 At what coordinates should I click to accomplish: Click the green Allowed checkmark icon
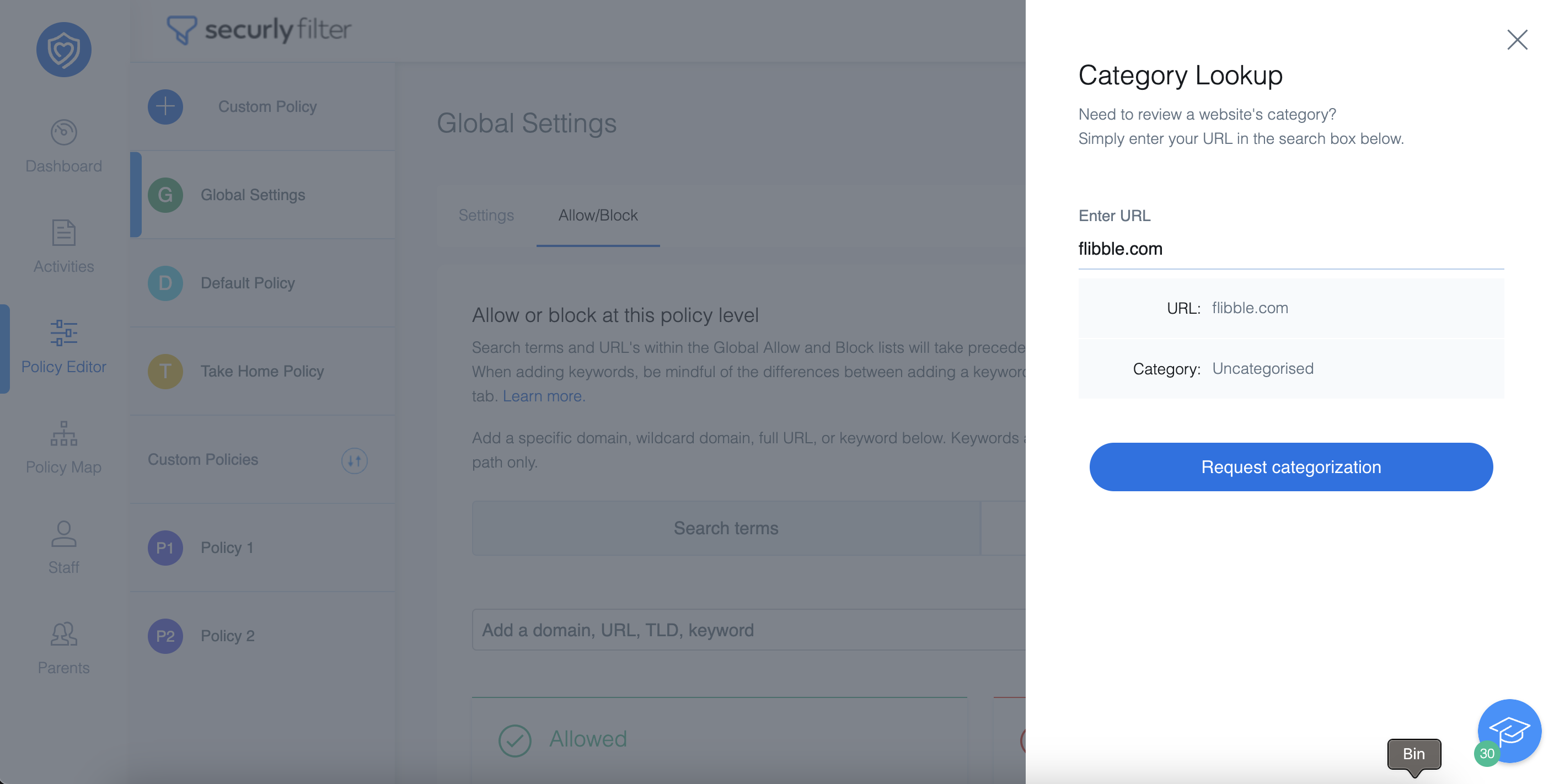click(x=515, y=740)
